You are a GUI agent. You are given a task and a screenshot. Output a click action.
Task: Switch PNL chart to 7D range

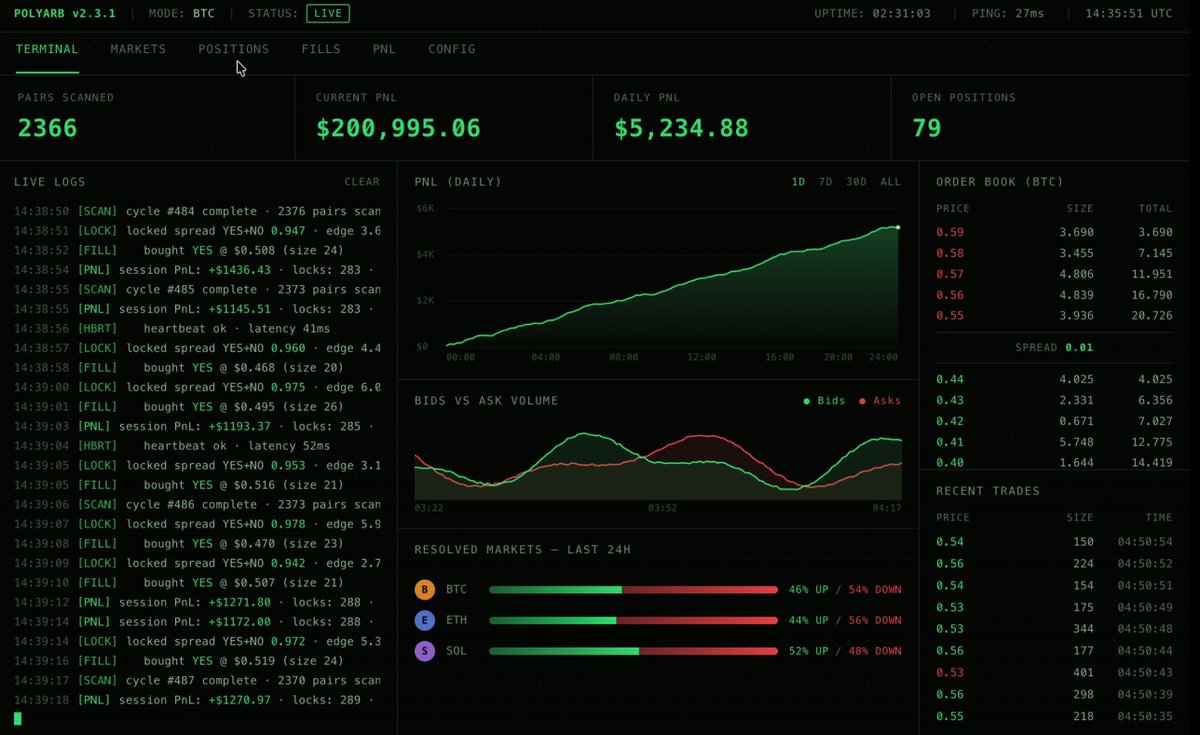(825, 182)
